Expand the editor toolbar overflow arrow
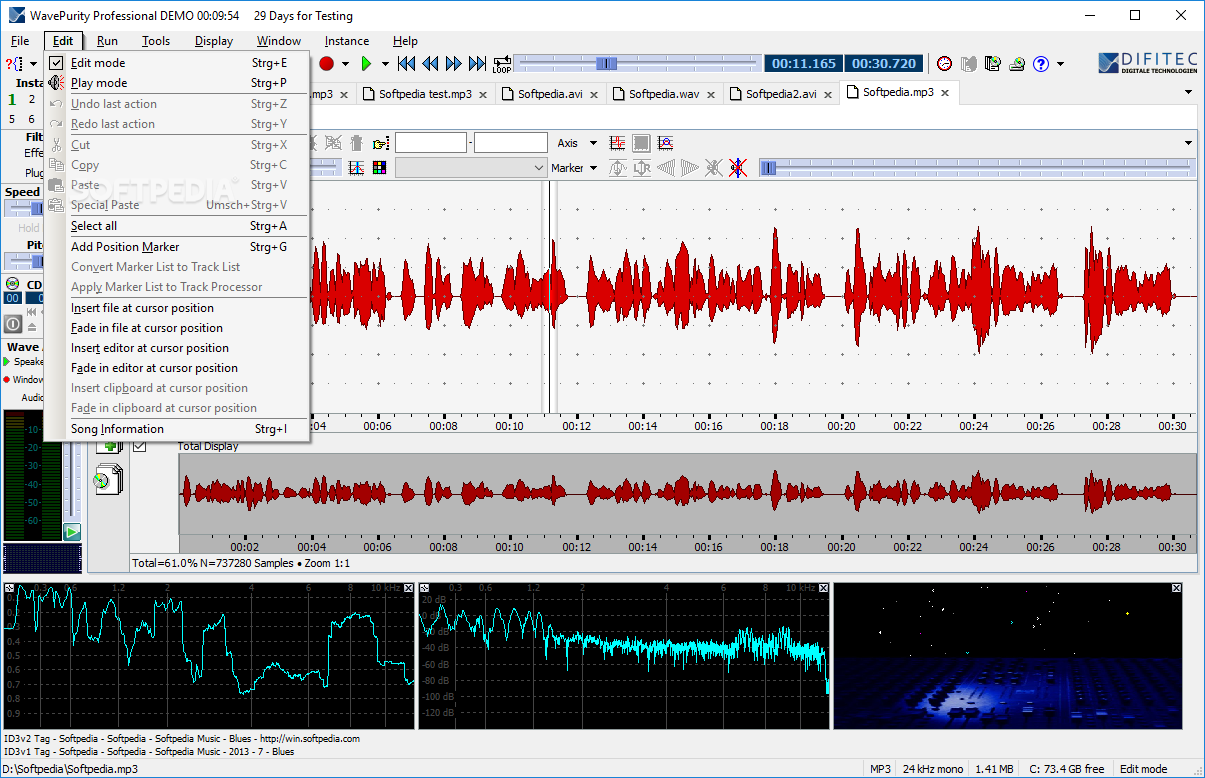 [x=1189, y=143]
